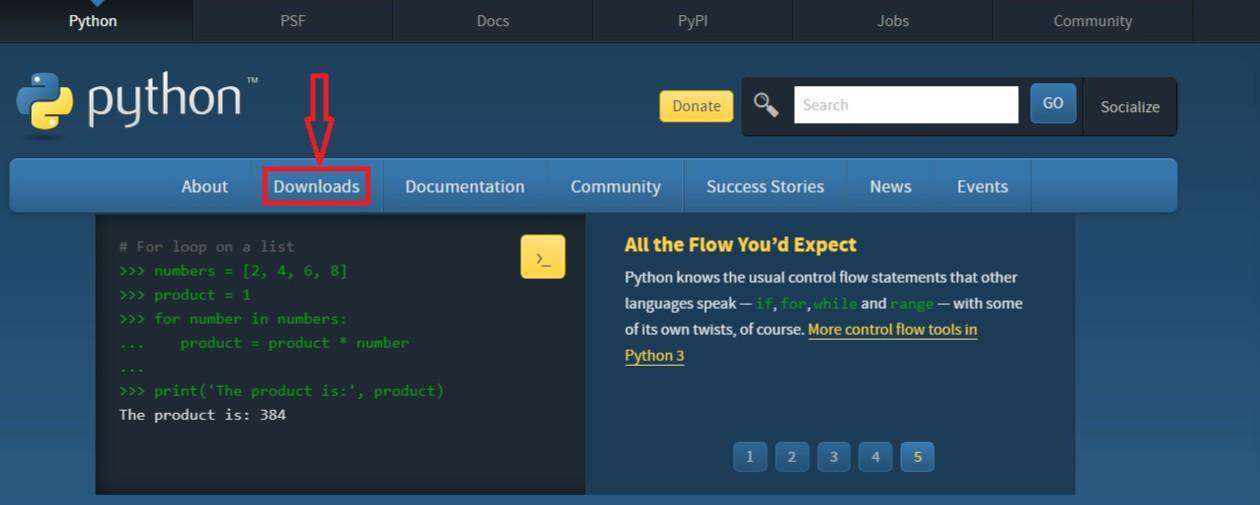Click into the Search field
This screenshot has height=505, width=1260.
[906, 105]
